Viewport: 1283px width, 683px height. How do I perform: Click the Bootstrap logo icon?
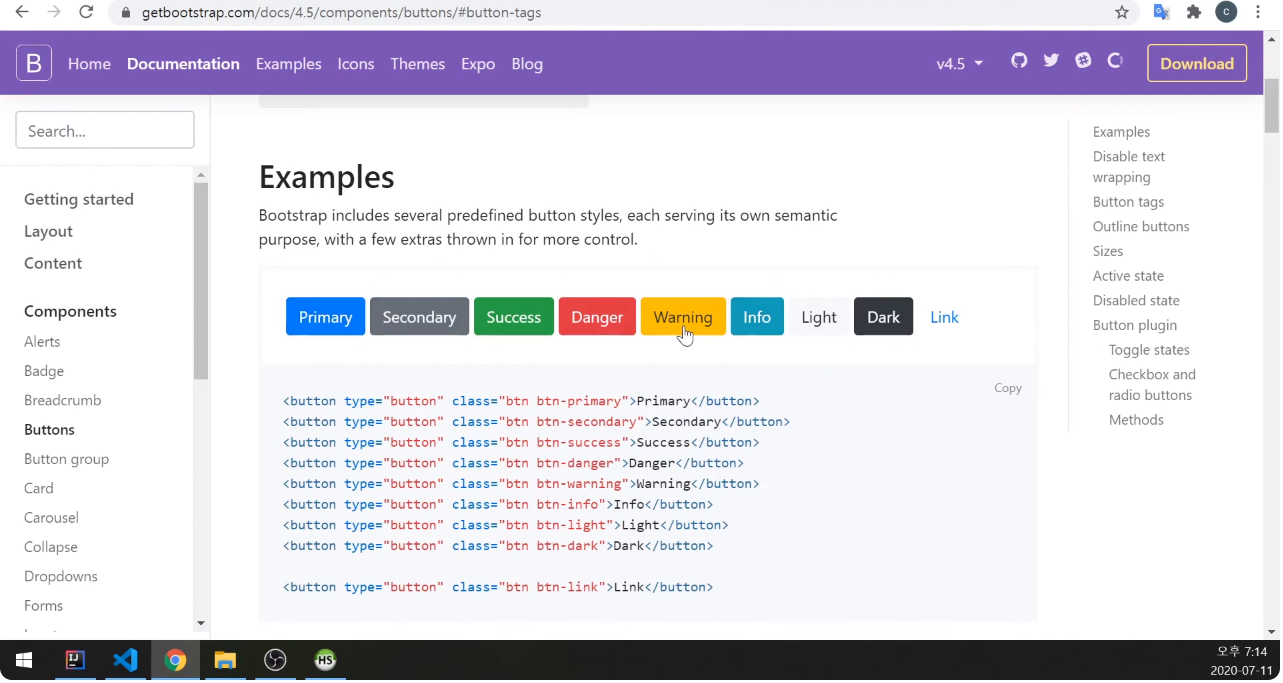tap(33, 63)
